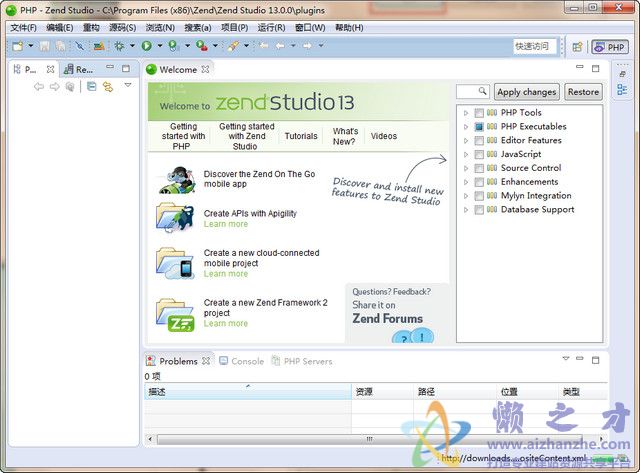The image size is (640, 473).
Task: Click the Zend Framework 2 project folder icon
Action: pyautogui.click(x=176, y=315)
